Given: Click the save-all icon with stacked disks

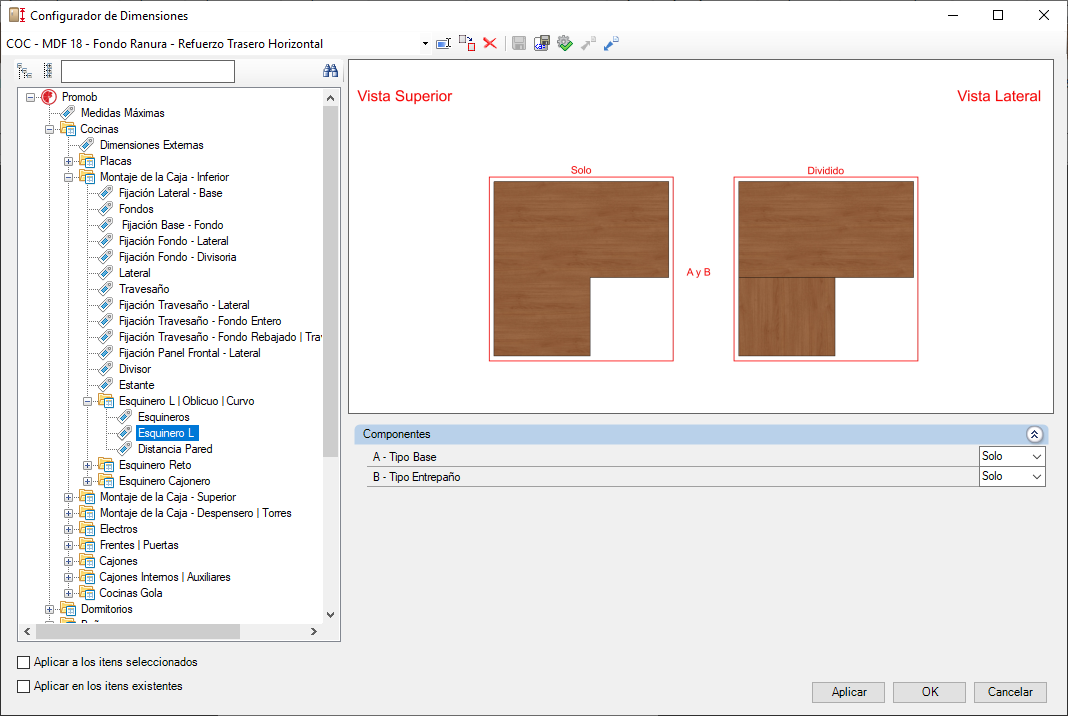Looking at the screenshot, I should (541, 44).
